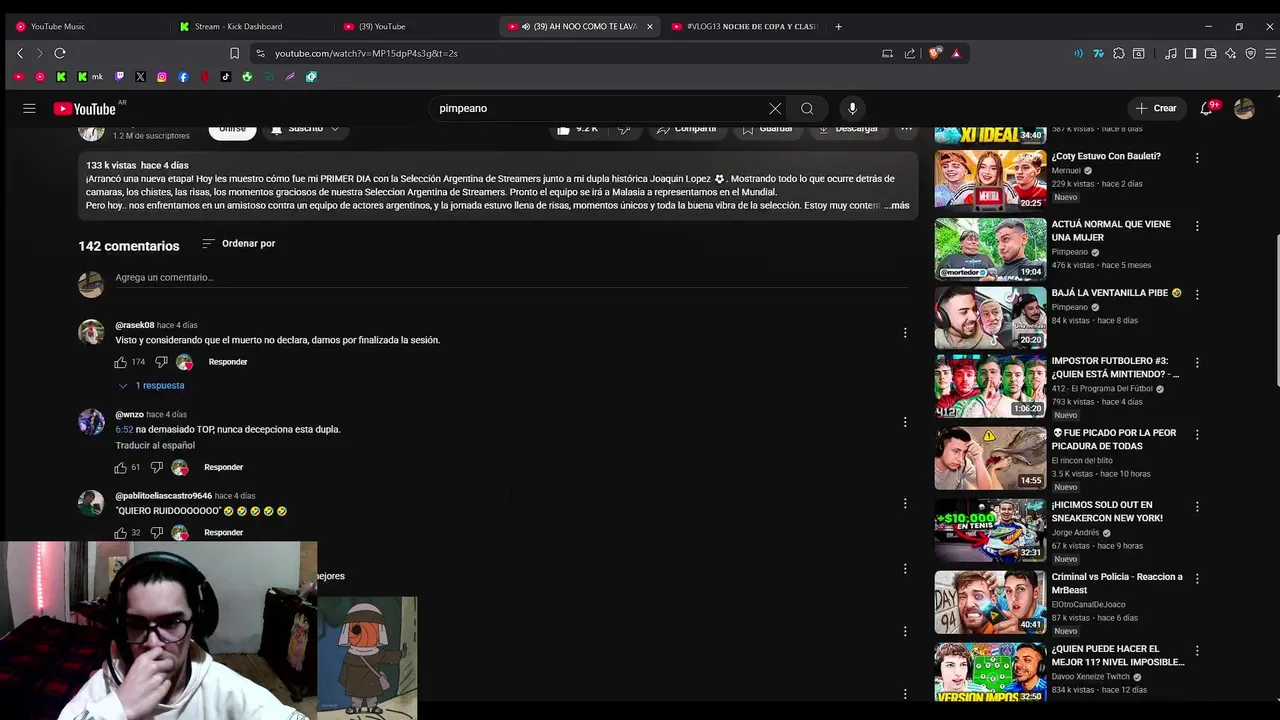Open the YouTube guide hamburger menu
Viewport: 1280px width, 720px height.
coord(29,108)
